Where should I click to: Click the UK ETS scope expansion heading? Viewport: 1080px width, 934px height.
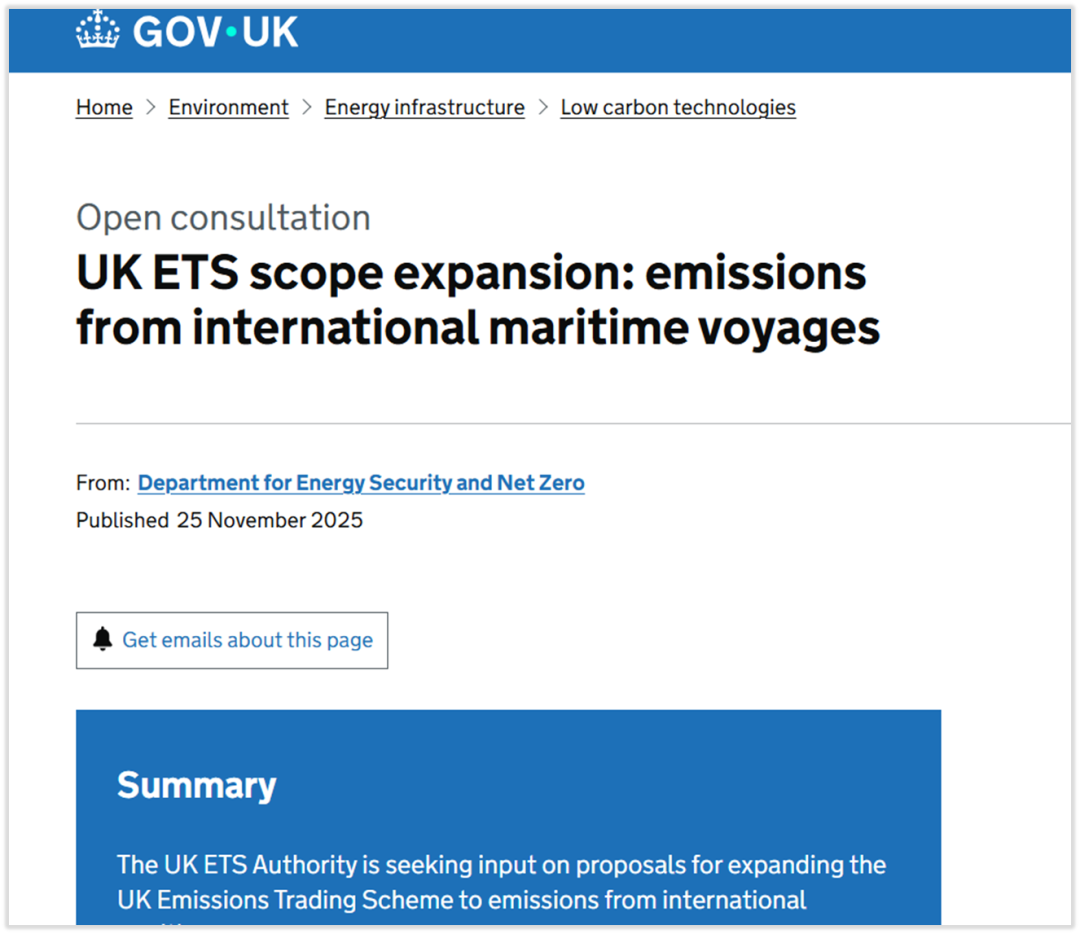tap(477, 300)
